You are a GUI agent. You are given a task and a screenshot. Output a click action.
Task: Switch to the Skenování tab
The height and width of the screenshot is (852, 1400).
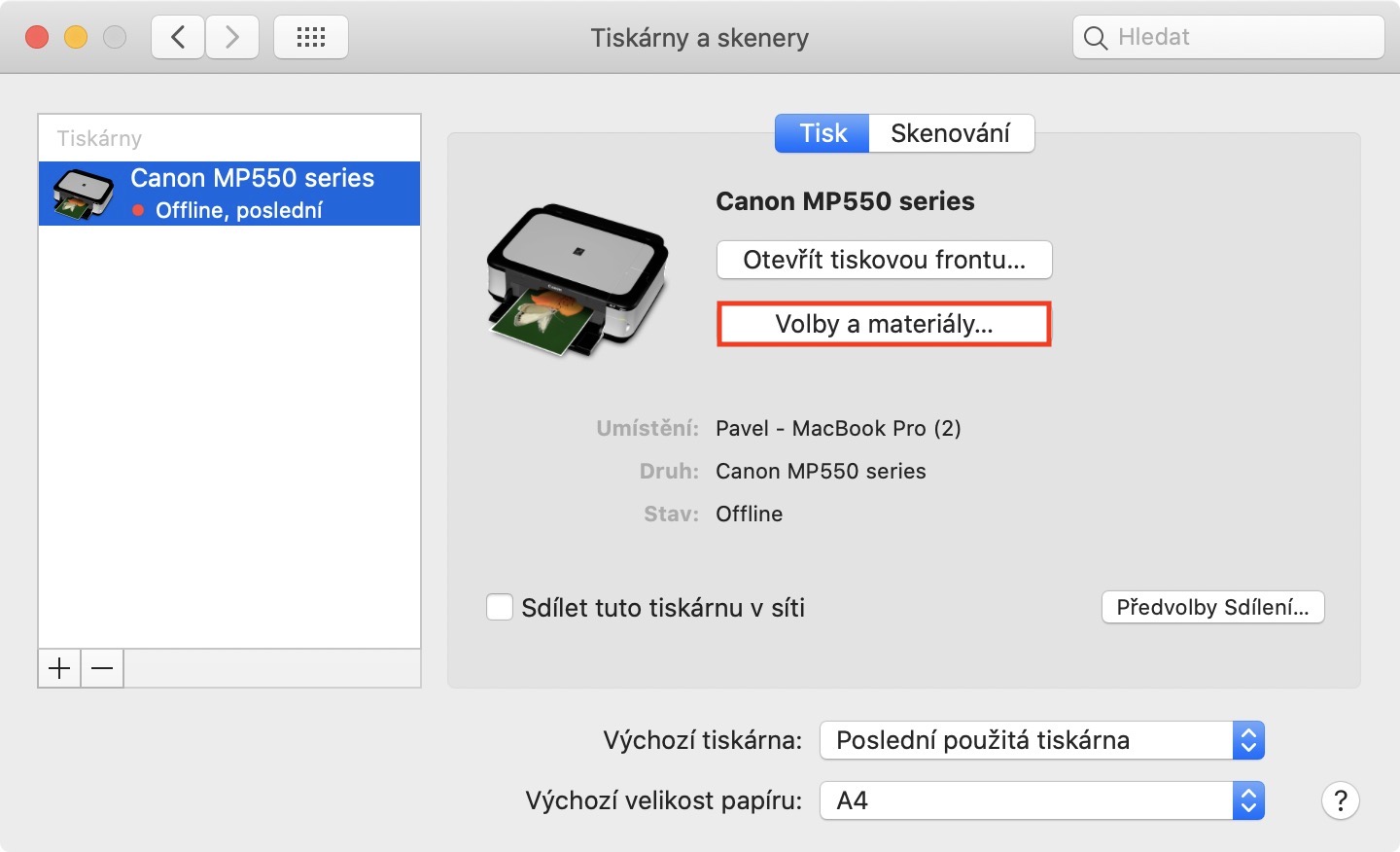(950, 133)
